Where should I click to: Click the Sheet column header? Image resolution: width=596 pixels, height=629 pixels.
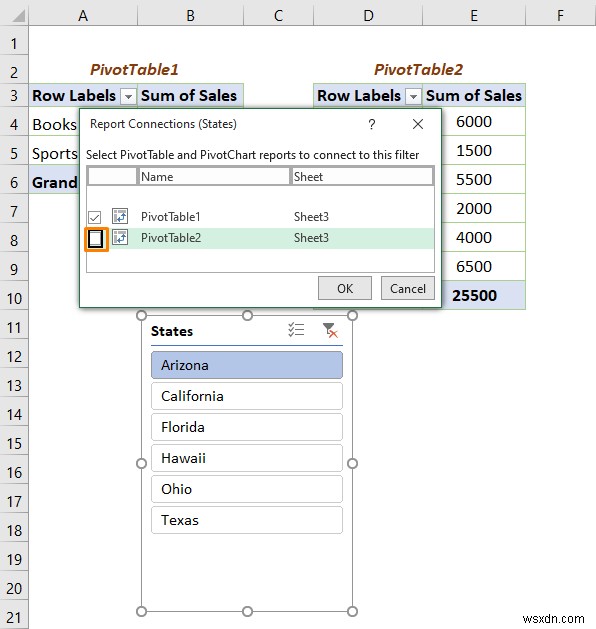point(362,177)
